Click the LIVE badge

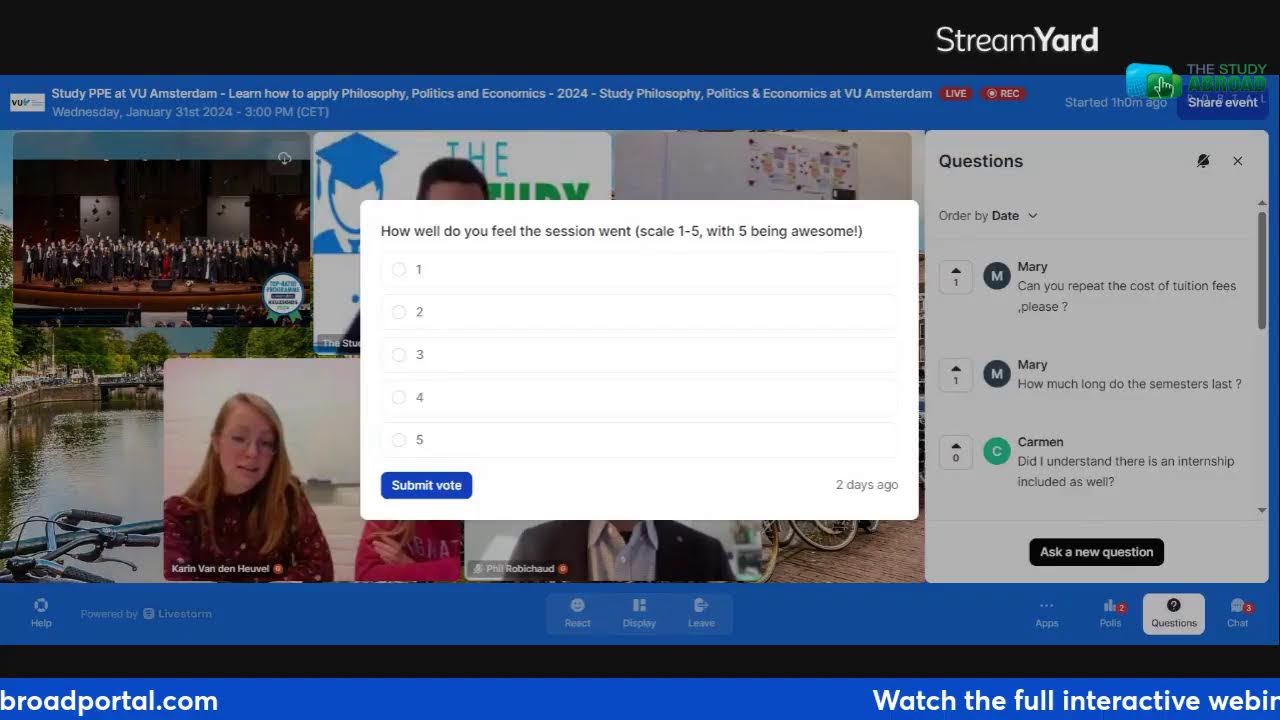tap(956, 94)
